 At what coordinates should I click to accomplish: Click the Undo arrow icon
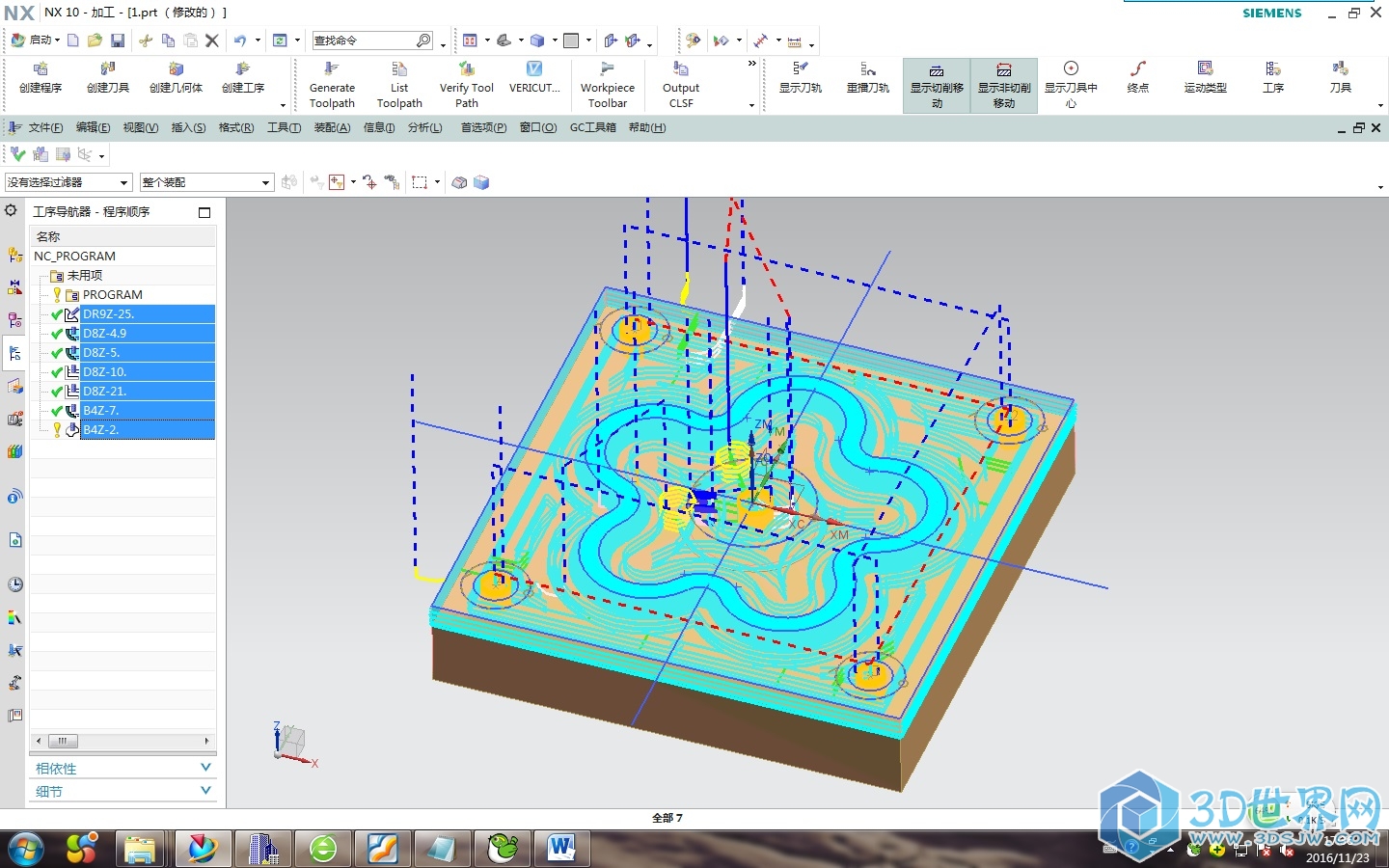click(x=240, y=41)
